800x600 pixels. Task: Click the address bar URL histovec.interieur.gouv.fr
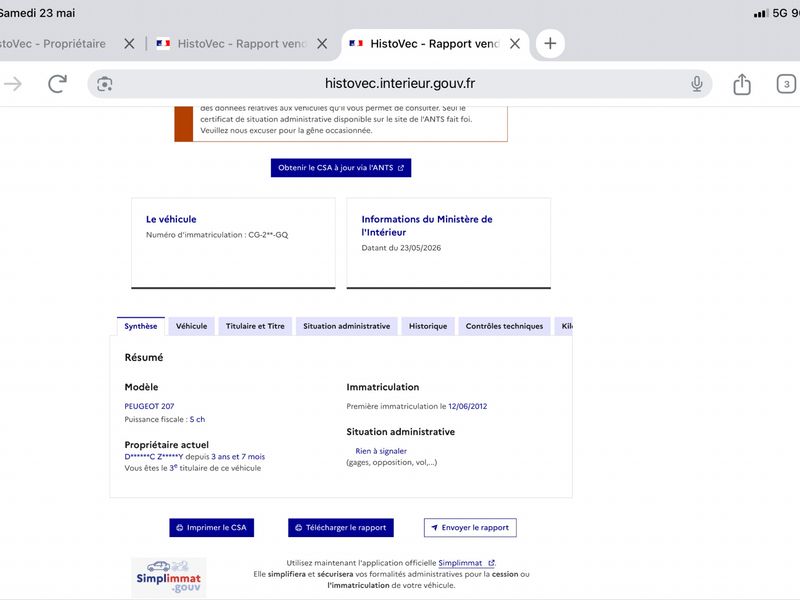click(399, 83)
